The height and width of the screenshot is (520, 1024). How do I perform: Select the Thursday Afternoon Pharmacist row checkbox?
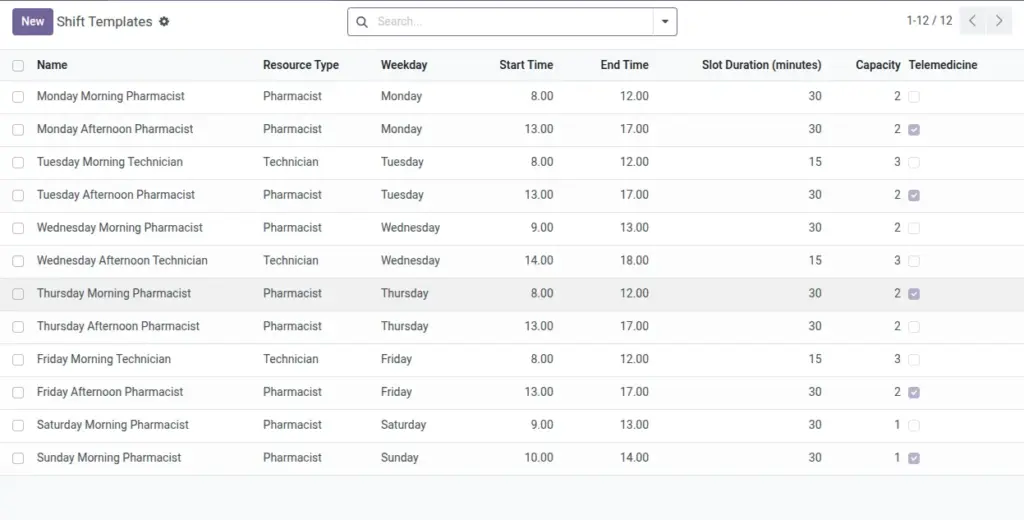[x=18, y=327]
